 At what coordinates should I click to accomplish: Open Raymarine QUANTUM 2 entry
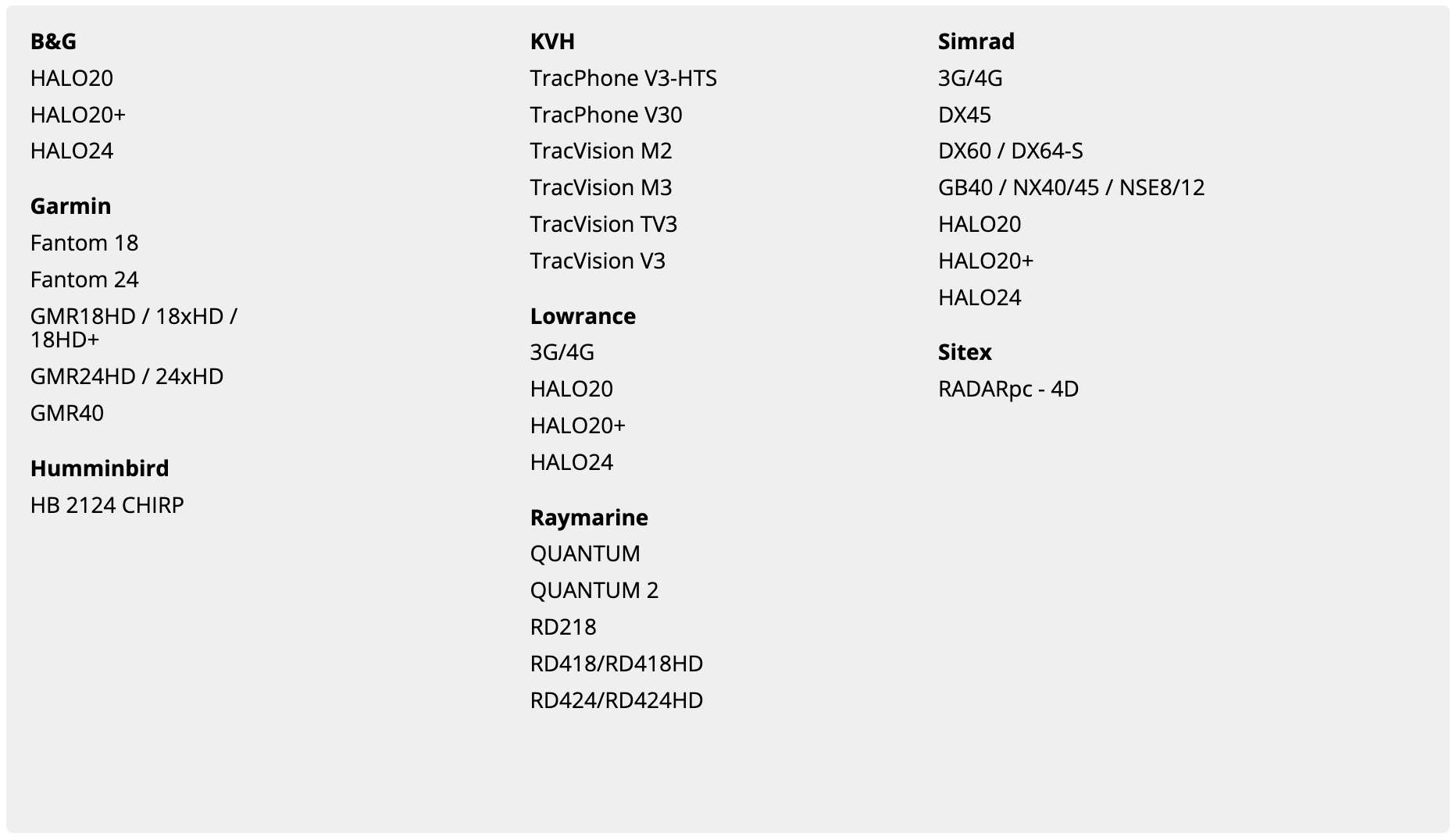click(x=594, y=590)
